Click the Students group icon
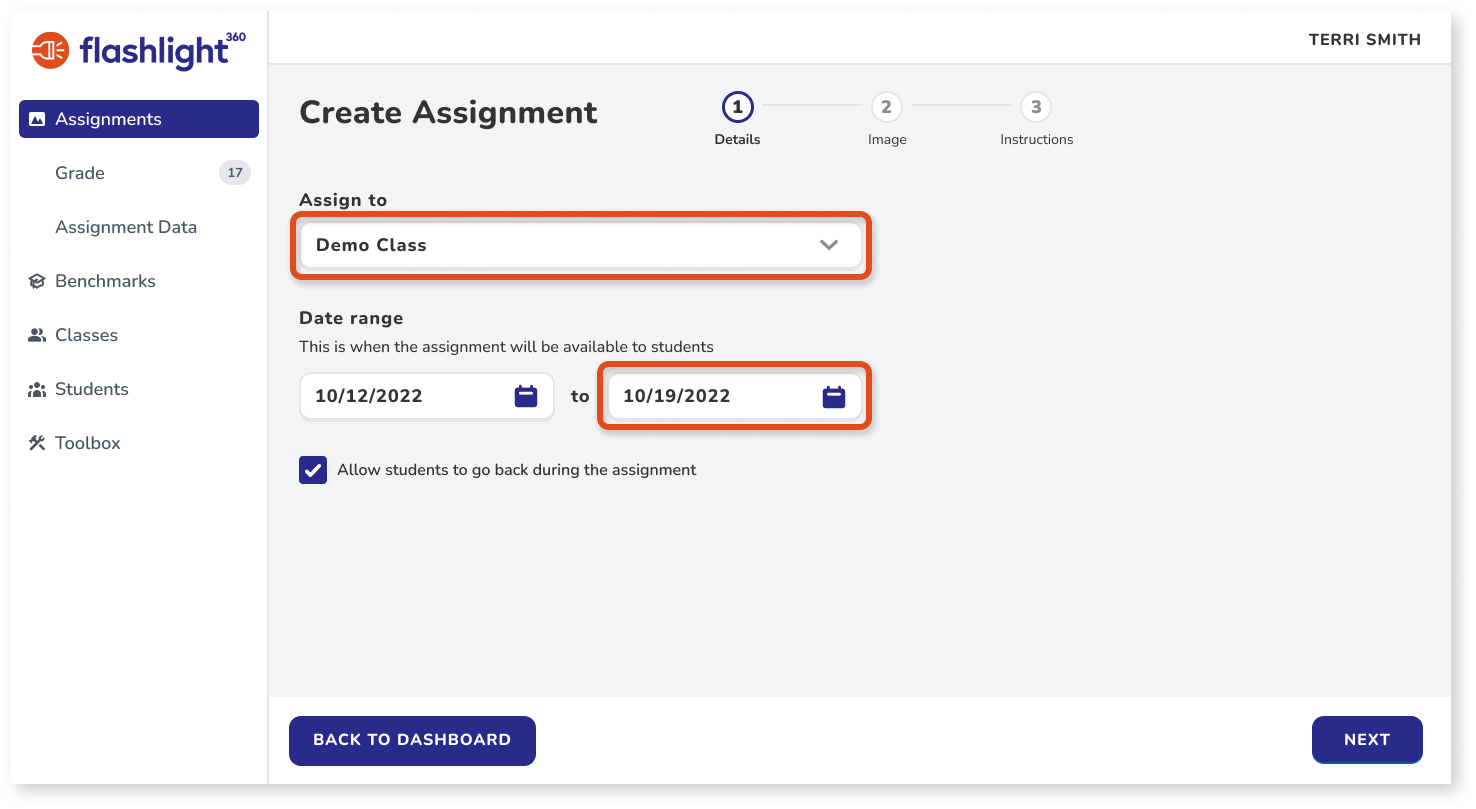Viewport: 1476px width, 809px height. click(x=35, y=389)
